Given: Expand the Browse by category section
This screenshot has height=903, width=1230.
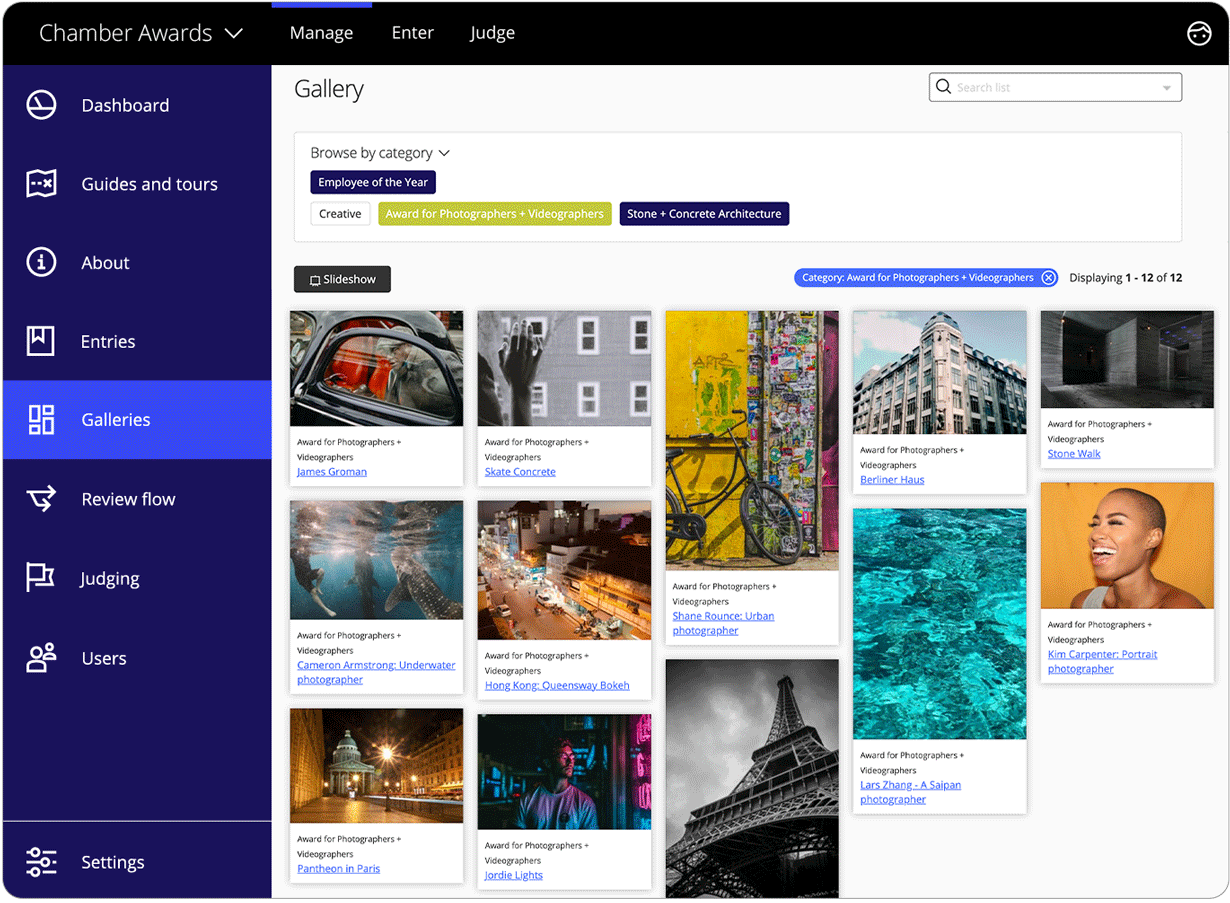Looking at the screenshot, I should click(x=380, y=152).
